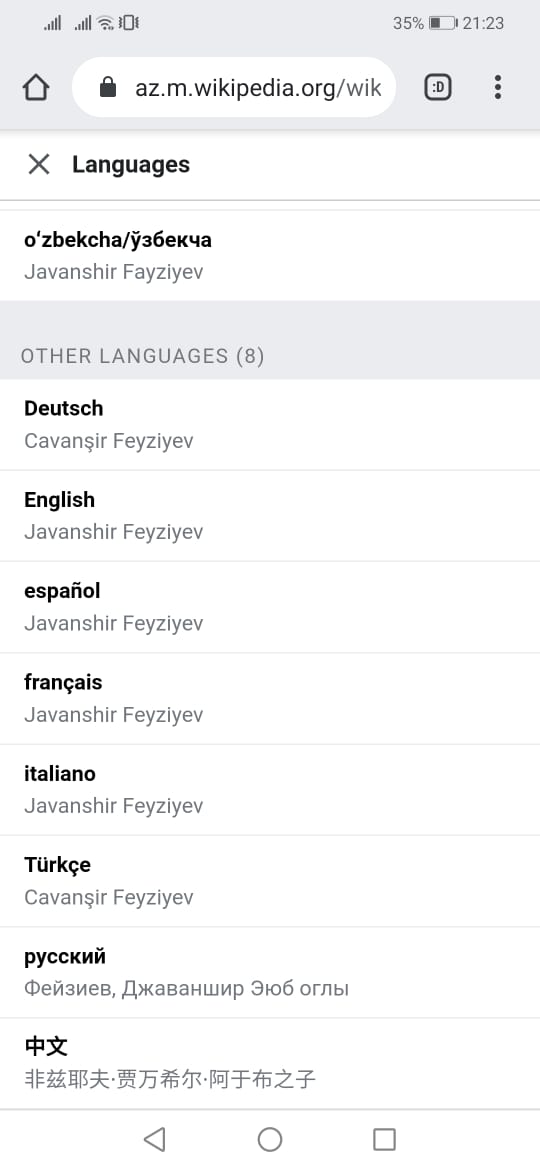This screenshot has width=540, height=1170.
Task: Open the français article link
Action: pyautogui.click(x=270, y=698)
